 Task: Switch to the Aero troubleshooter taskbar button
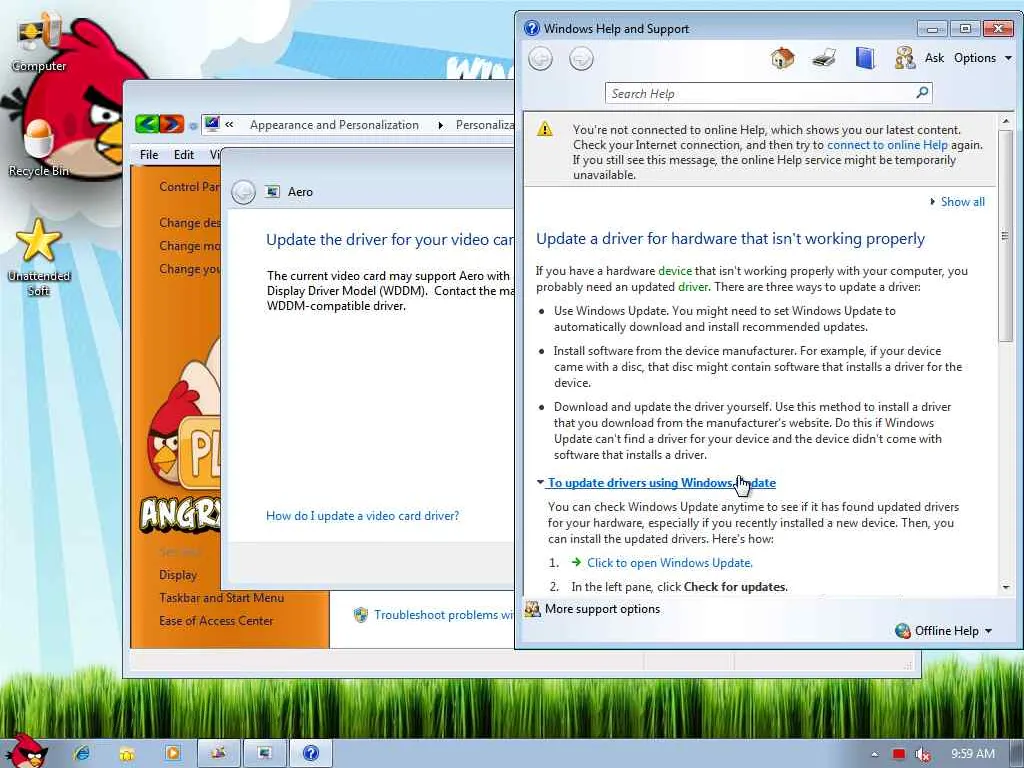pos(264,754)
